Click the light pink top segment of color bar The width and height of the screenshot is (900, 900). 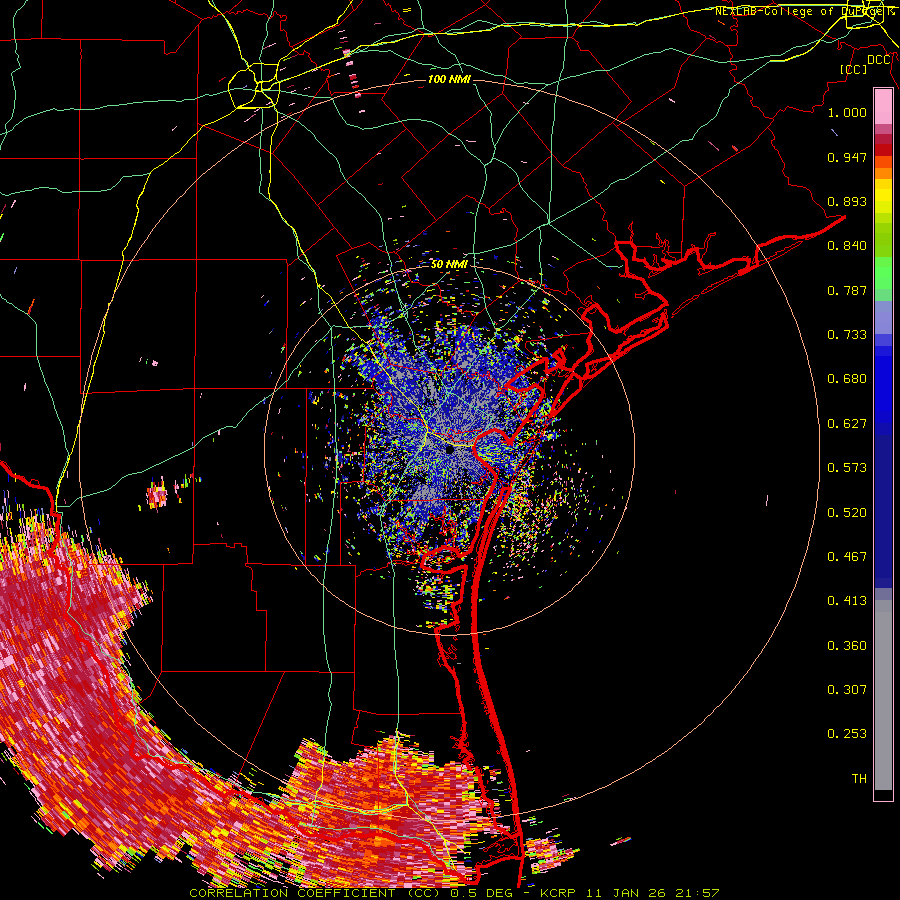click(883, 107)
